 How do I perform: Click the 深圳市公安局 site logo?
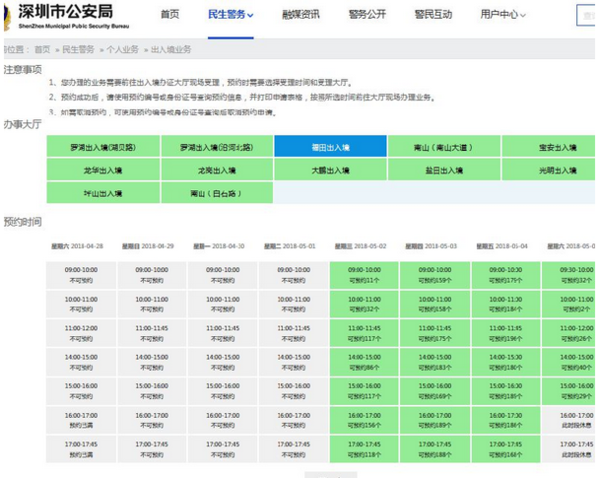click(x=67, y=16)
